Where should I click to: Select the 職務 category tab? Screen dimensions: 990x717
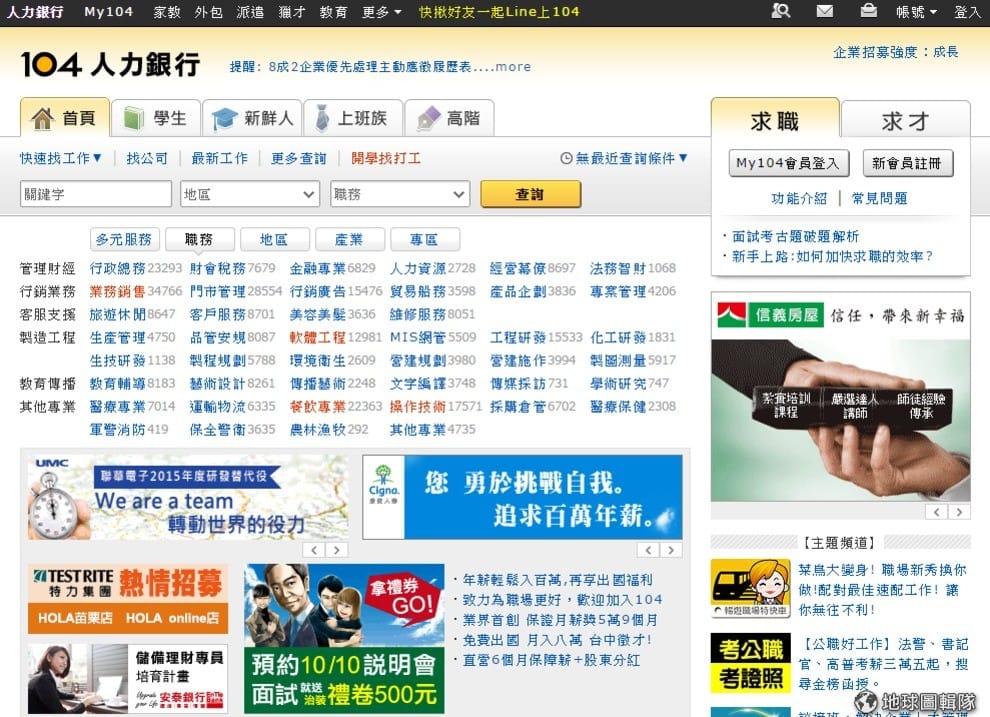tap(200, 239)
